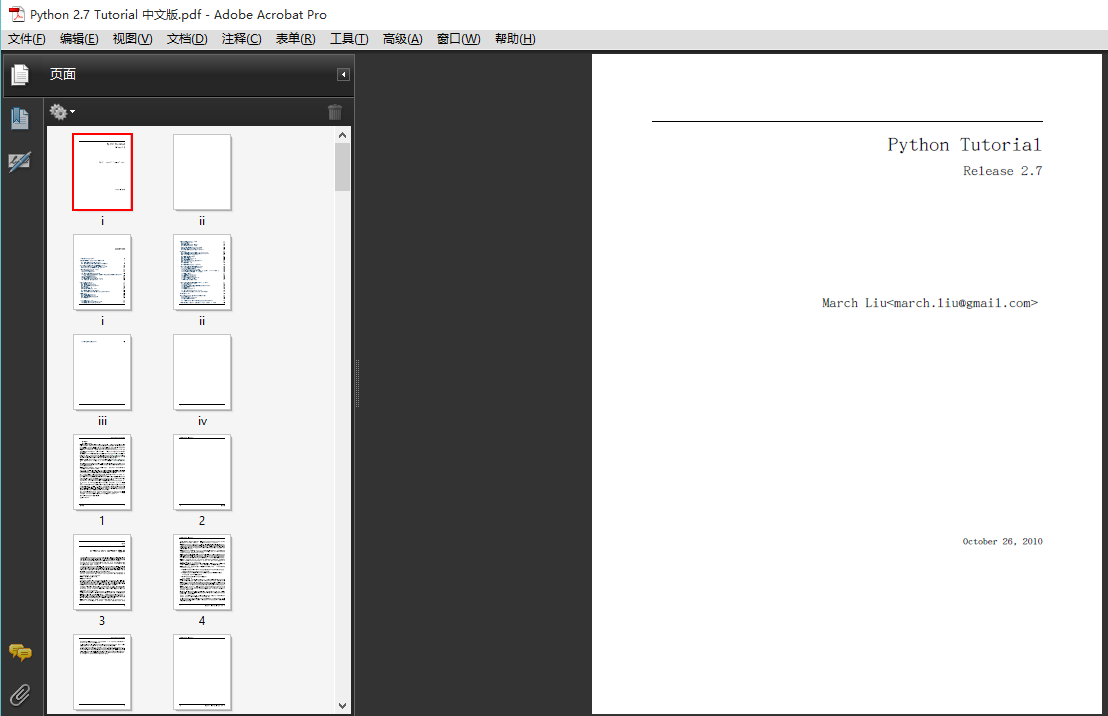
Task: Open the 文档(D) menu
Action: (187, 39)
